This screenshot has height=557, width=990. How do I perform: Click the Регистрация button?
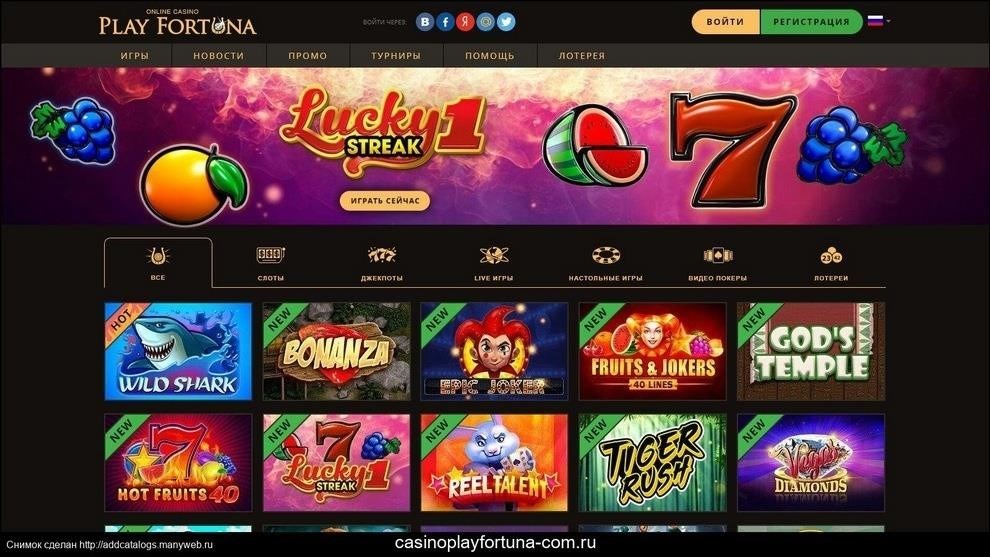click(811, 21)
